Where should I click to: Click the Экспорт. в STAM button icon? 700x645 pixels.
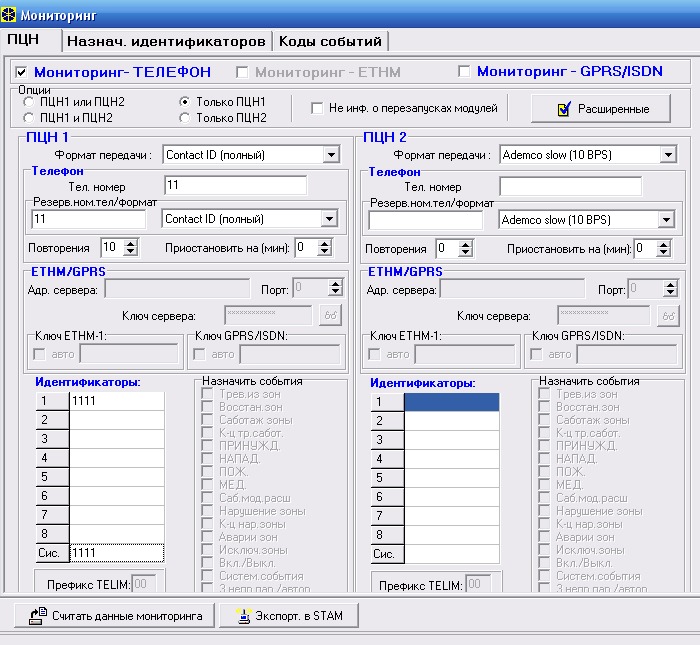click(241, 616)
